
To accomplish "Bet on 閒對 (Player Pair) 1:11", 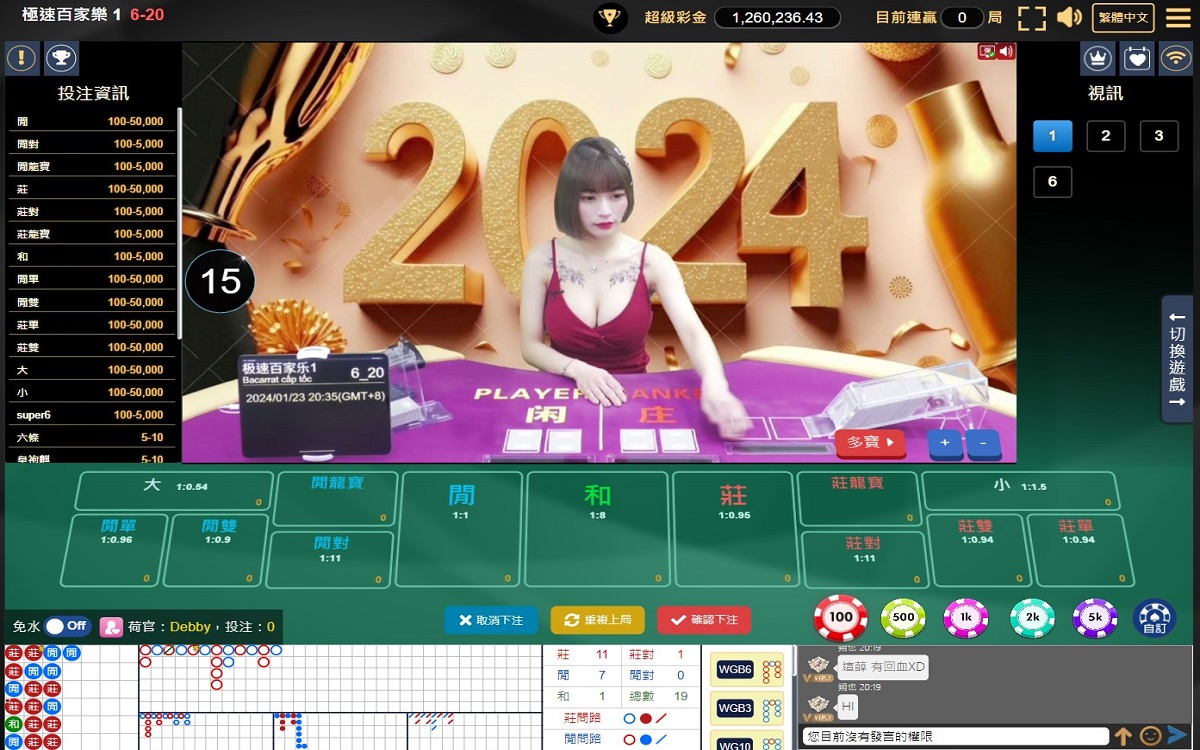I will [x=331, y=559].
